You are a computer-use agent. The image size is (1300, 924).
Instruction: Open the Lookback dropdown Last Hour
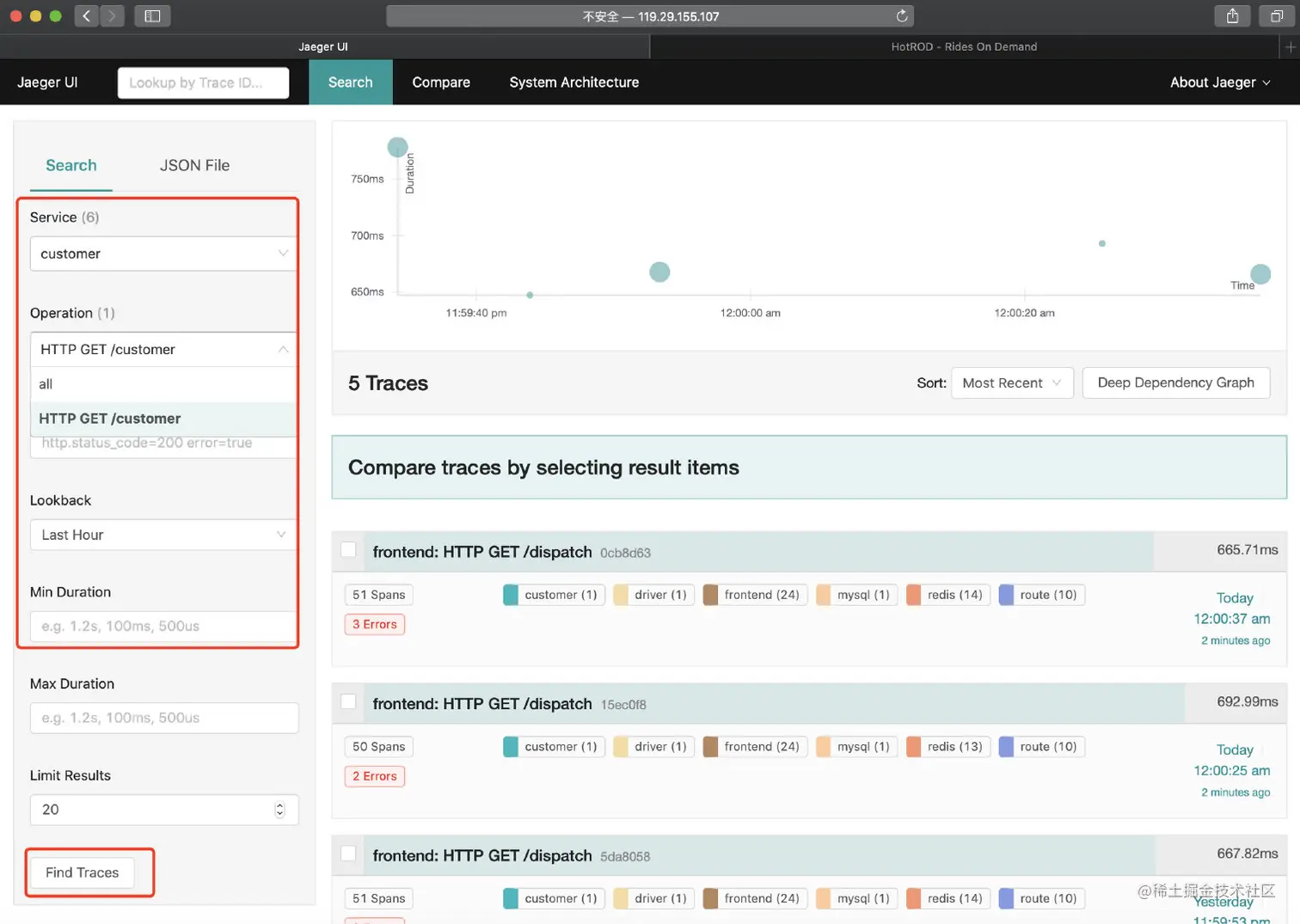(163, 535)
